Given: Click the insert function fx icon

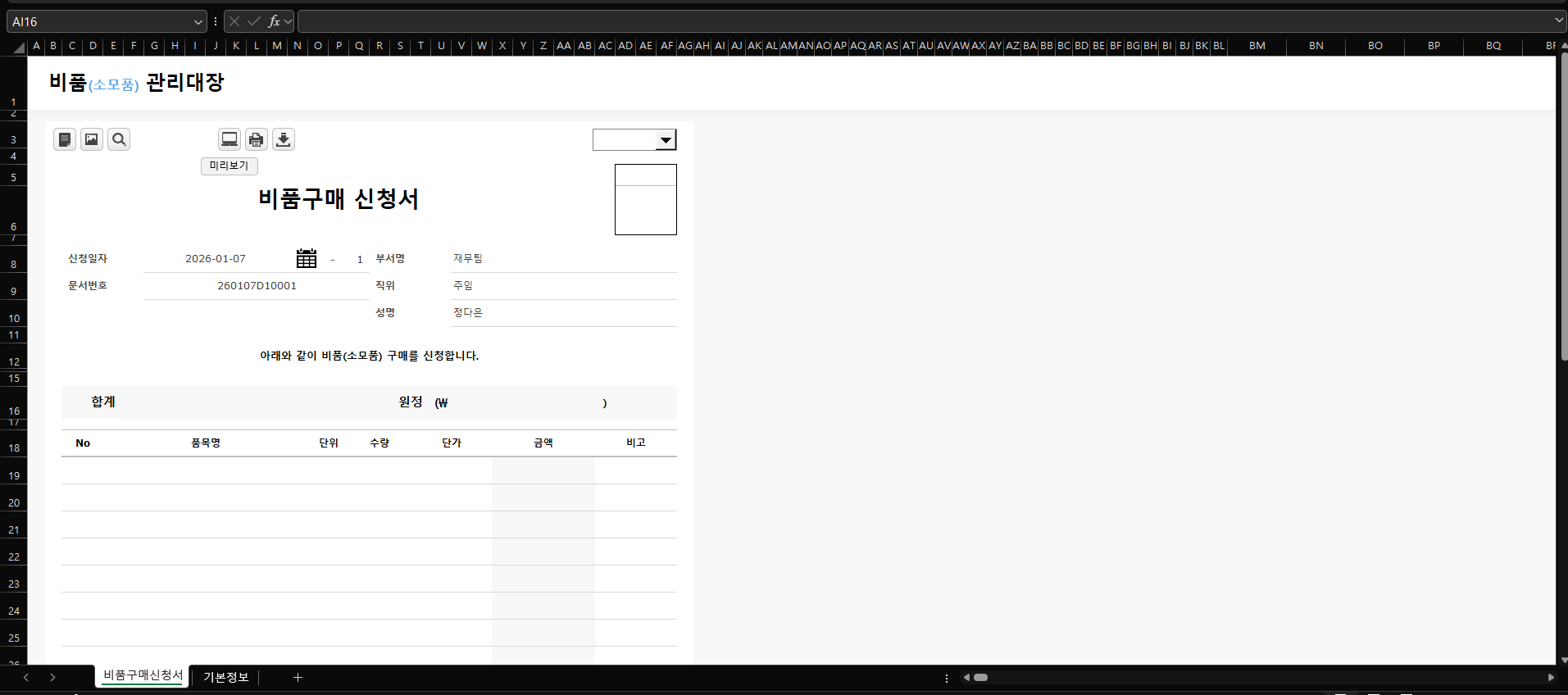Looking at the screenshot, I should point(274,21).
